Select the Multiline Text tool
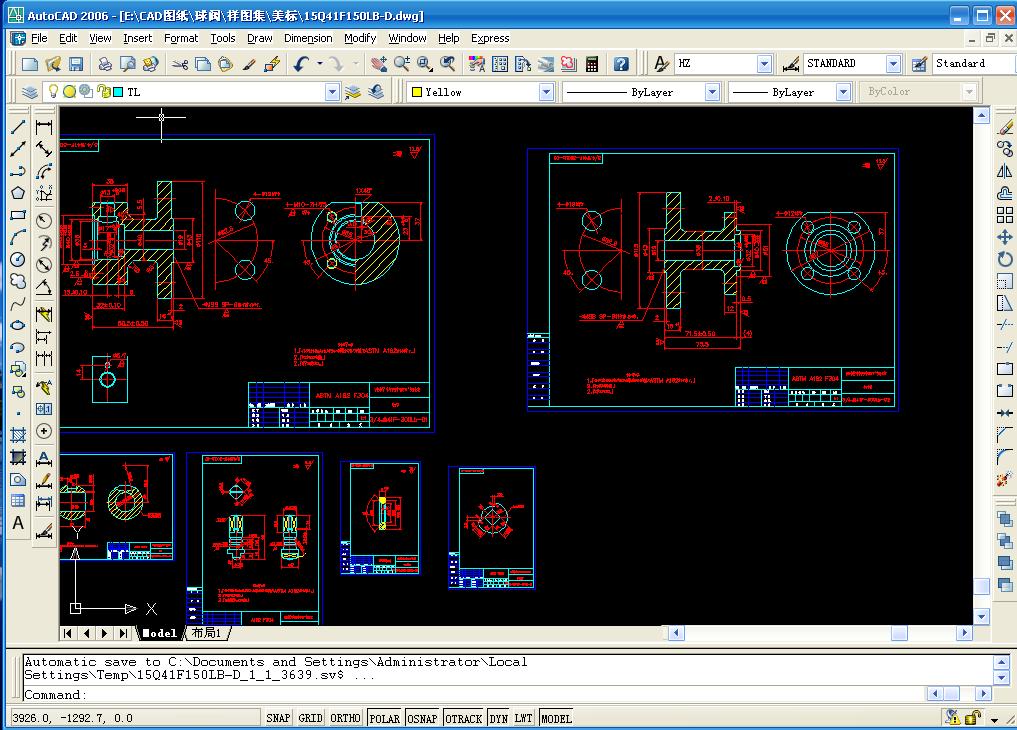 pos(18,523)
